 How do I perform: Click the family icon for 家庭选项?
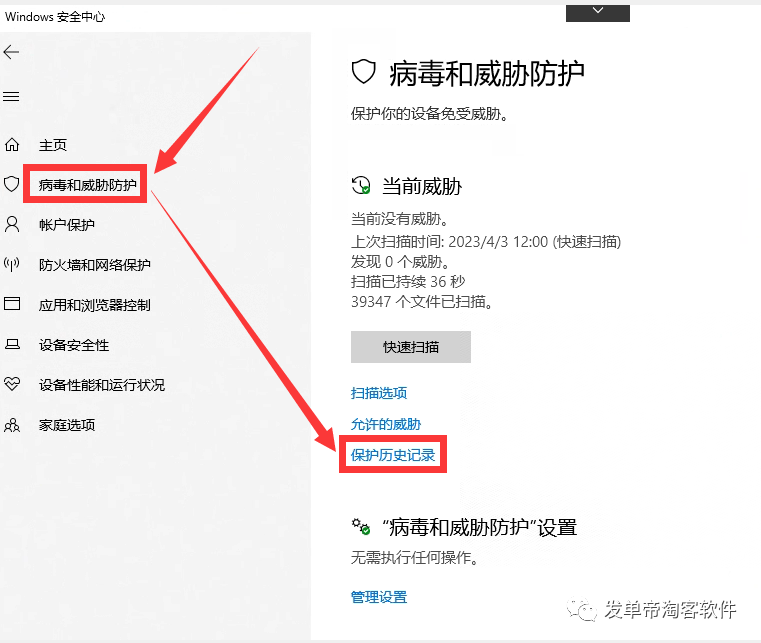pos(12,425)
